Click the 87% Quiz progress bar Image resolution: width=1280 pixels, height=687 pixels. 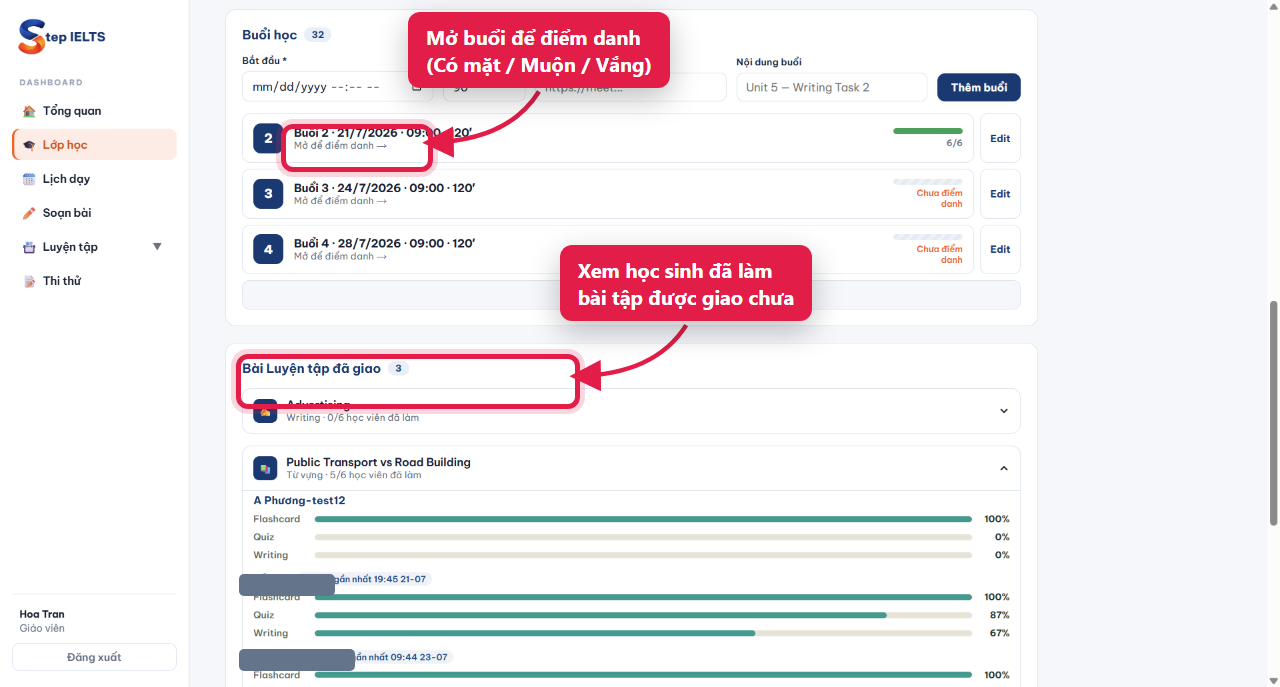[x=643, y=615]
